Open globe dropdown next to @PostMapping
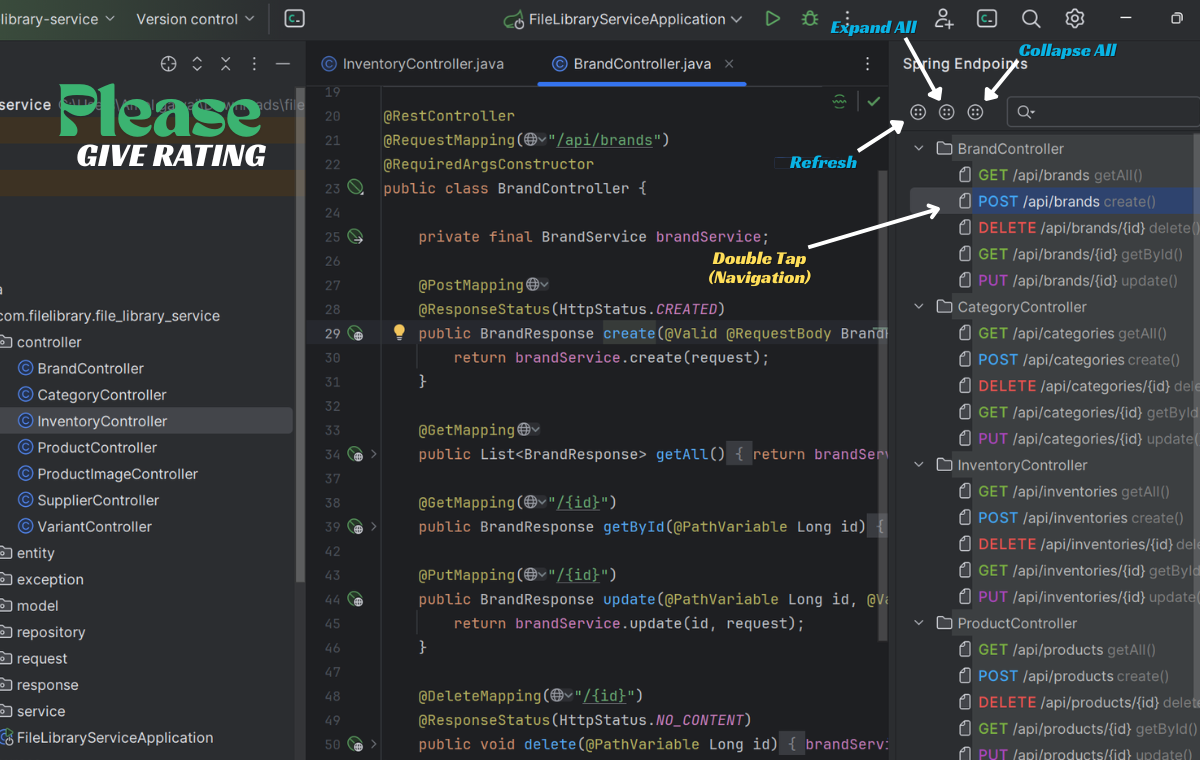This screenshot has height=760, width=1200. (x=538, y=285)
